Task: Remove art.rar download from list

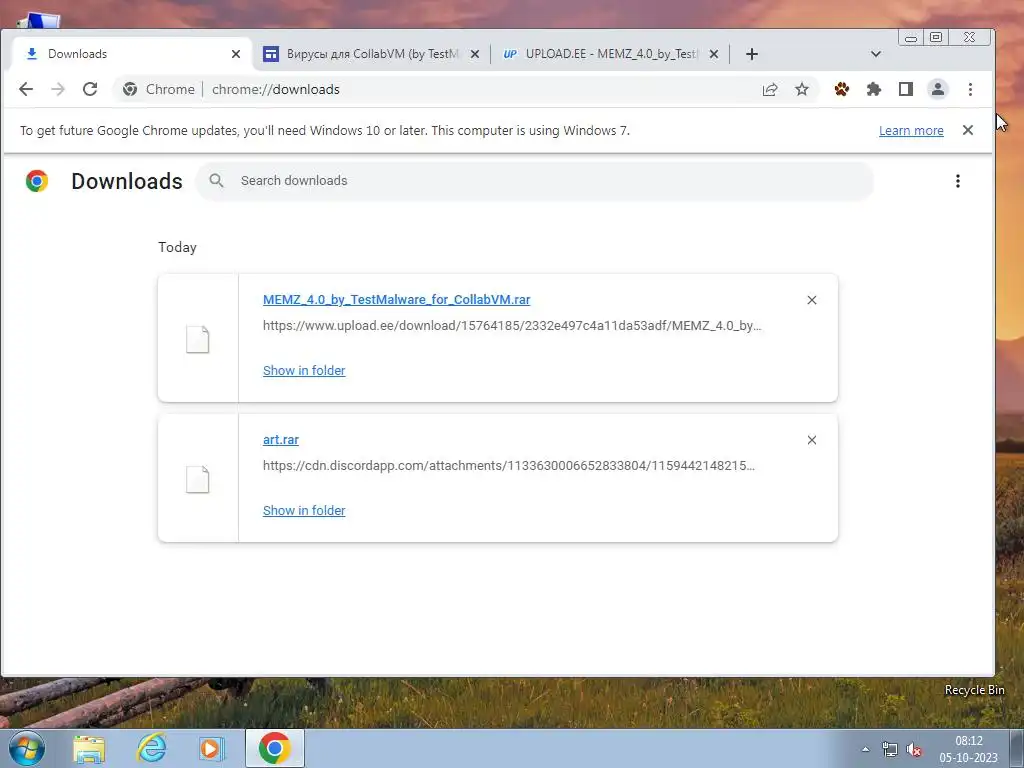Action: coord(812,440)
